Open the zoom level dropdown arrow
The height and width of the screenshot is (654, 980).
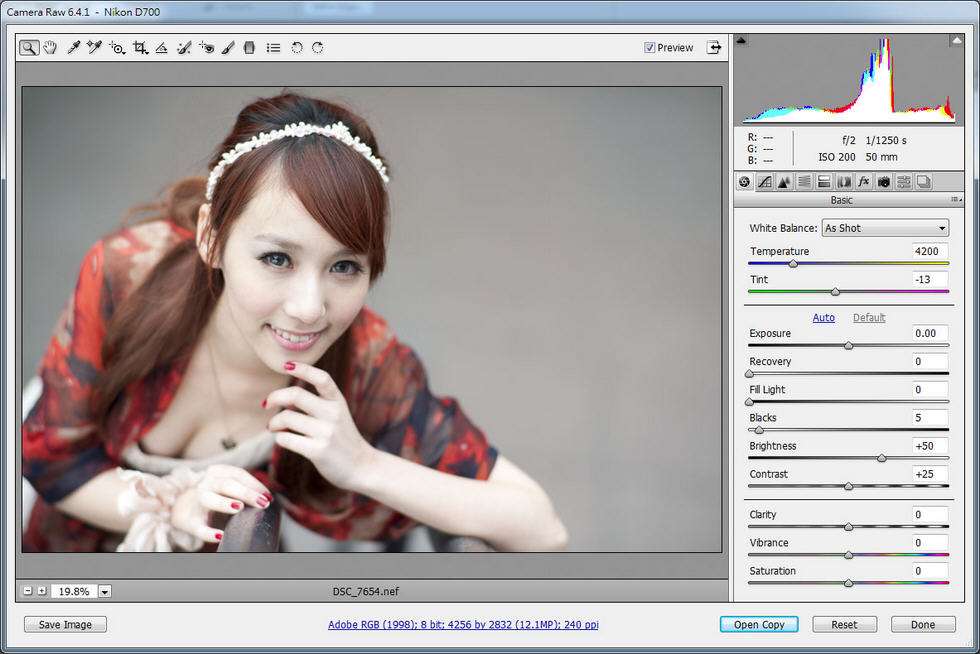pyautogui.click(x=105, y=591)
